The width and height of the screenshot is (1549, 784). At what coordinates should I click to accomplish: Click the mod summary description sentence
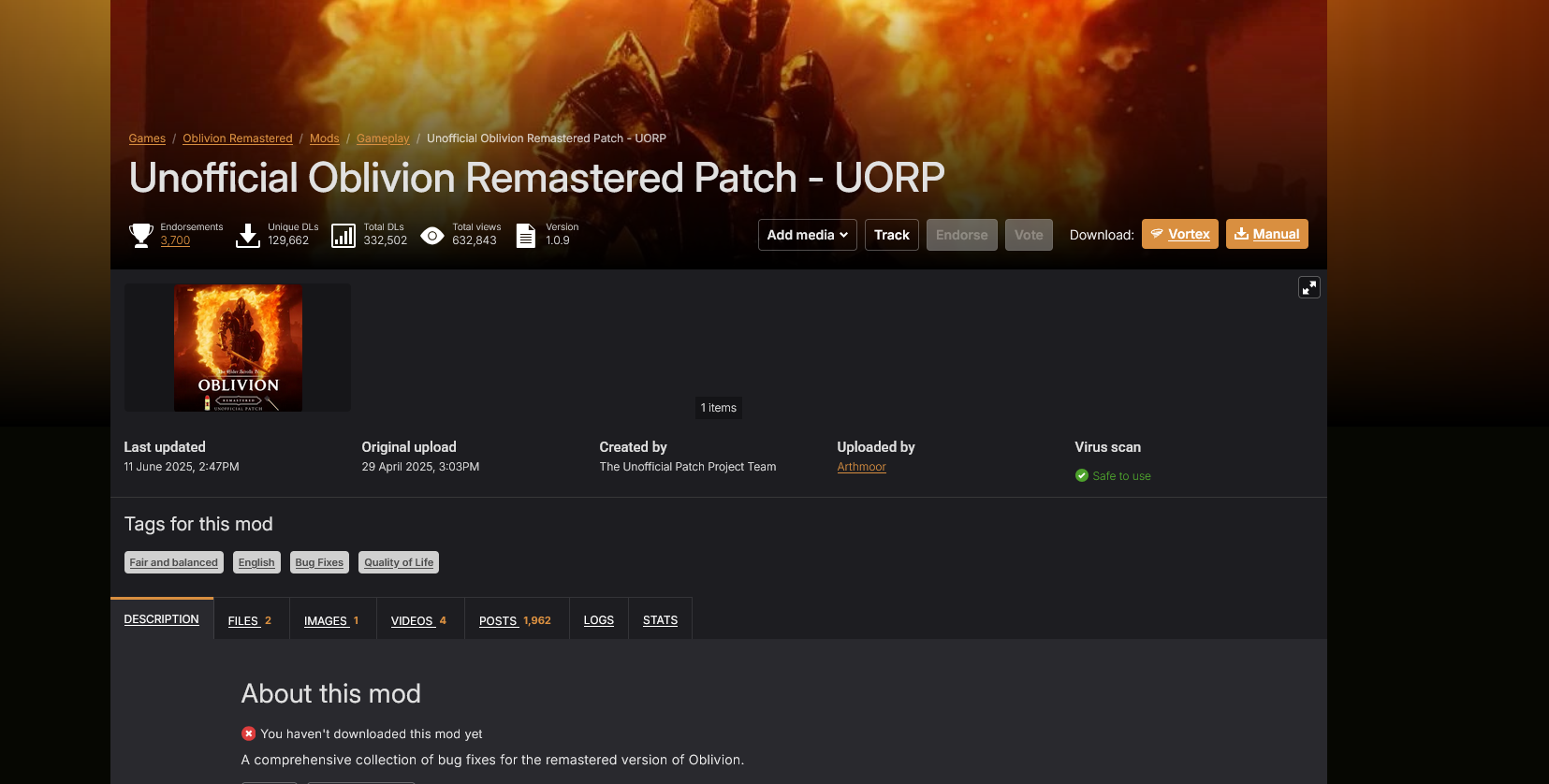coord(493,760)
